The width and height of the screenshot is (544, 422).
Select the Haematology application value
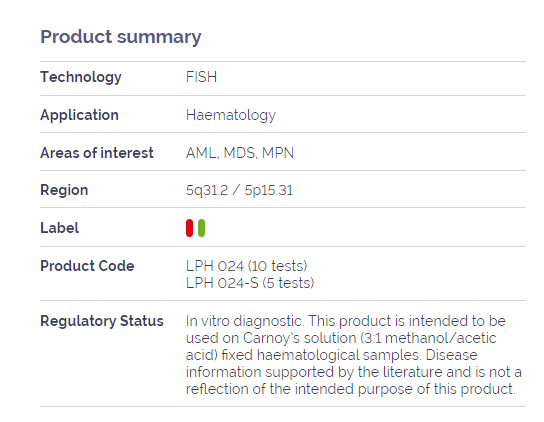(231, 115)
